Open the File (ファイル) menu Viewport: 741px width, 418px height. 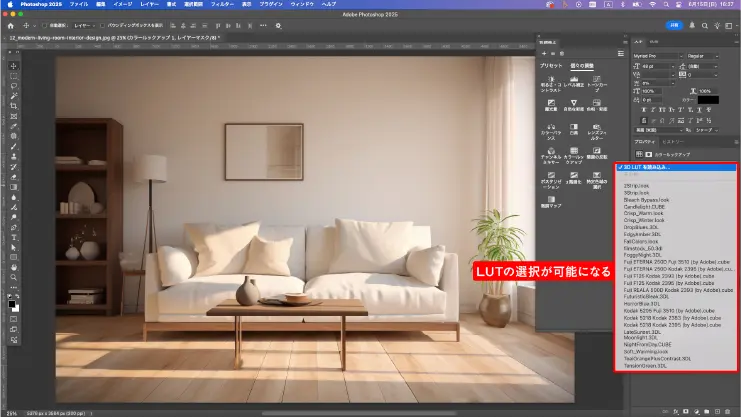(x=78, y=4)
